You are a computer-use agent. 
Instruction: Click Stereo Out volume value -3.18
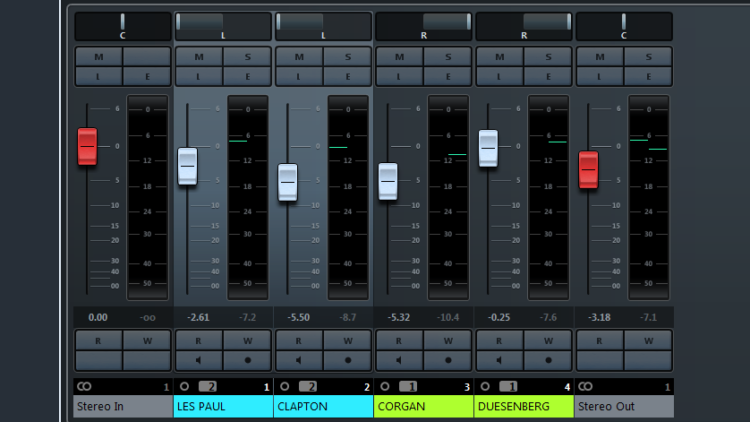point(599,317)
